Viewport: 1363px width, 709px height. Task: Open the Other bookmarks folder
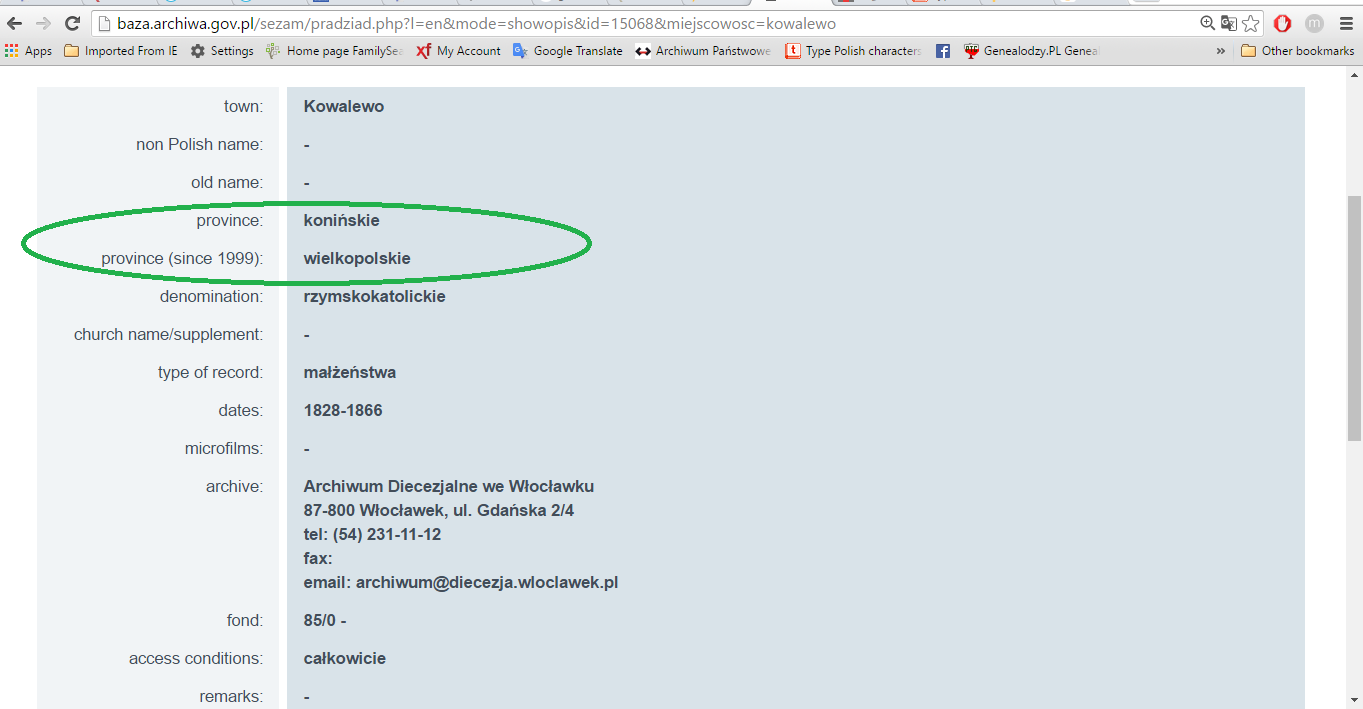pos(1297,51)
